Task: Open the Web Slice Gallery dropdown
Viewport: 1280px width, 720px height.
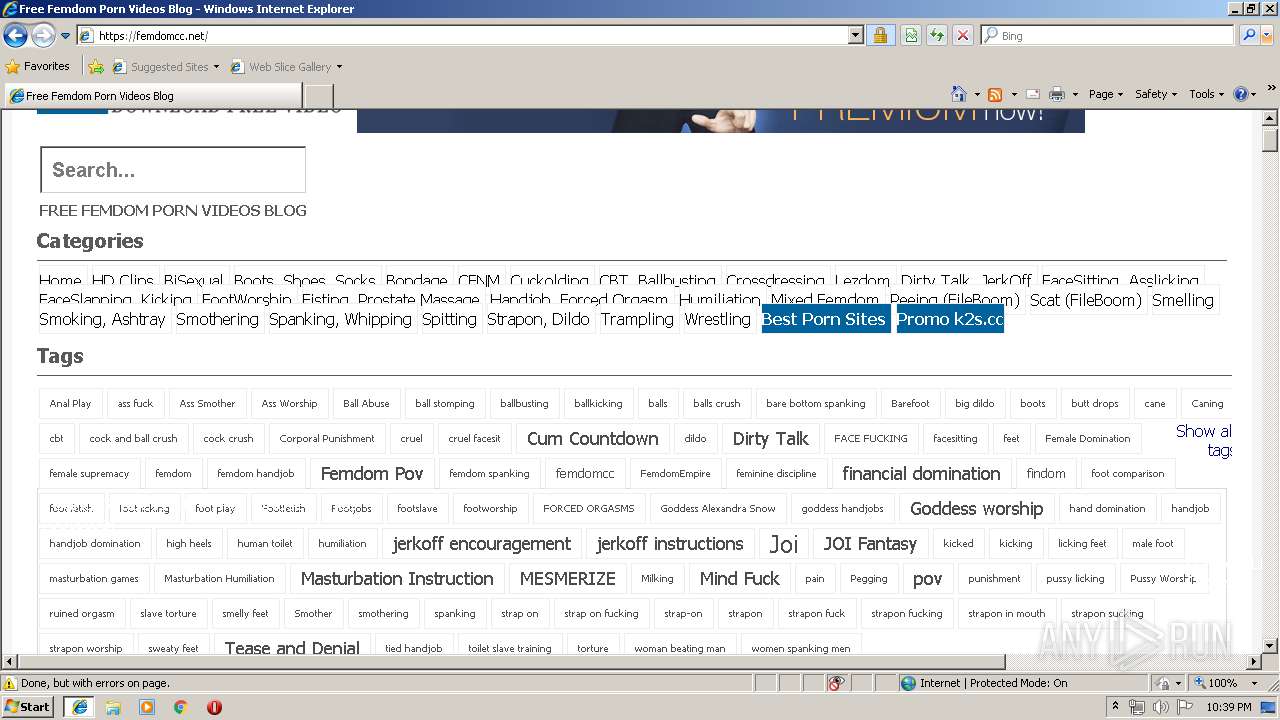Action: pos(286,67)
